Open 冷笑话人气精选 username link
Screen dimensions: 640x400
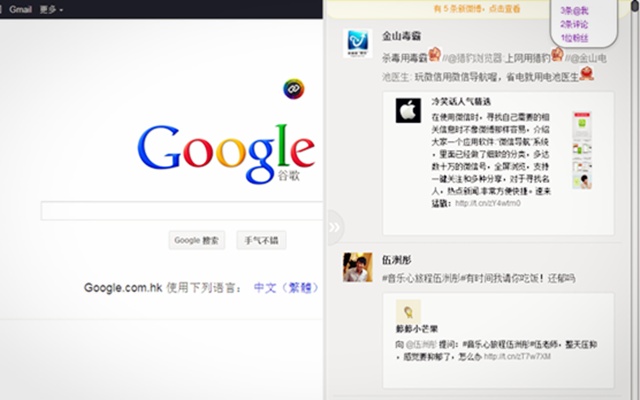tap(461, 102)
